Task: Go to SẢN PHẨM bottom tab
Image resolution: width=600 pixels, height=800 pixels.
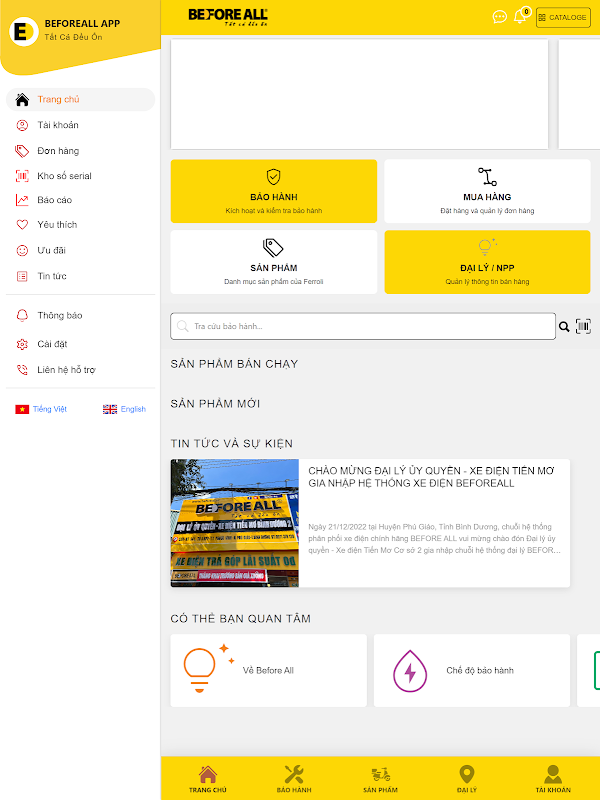Action: pos(380,779)
